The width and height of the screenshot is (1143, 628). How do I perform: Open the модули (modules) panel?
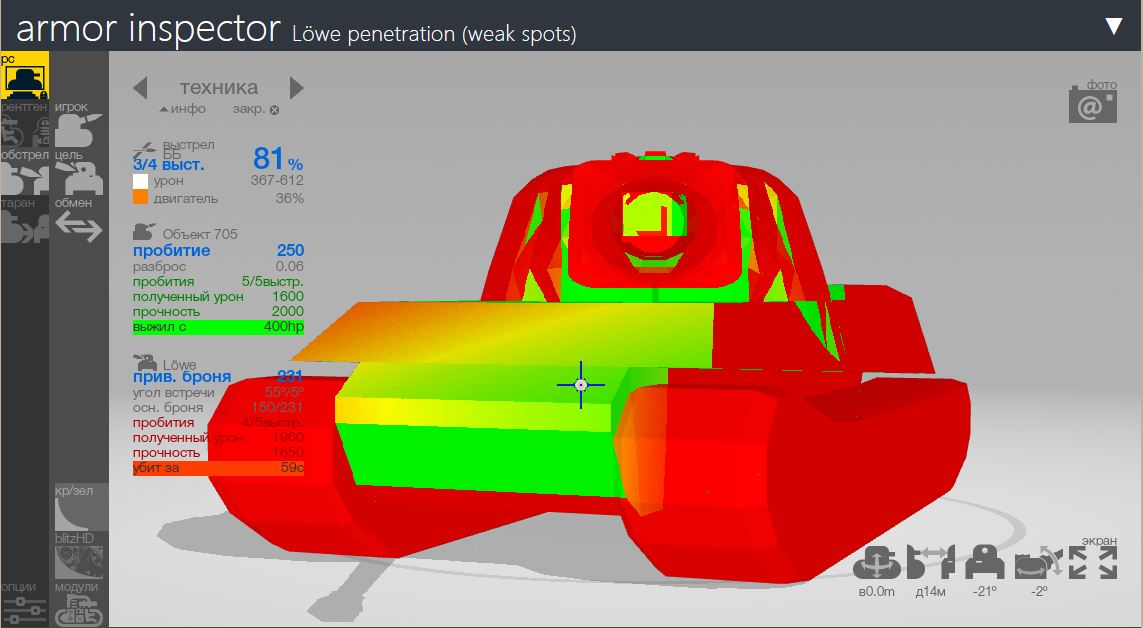pyautogui.click(x=78, y=605)
